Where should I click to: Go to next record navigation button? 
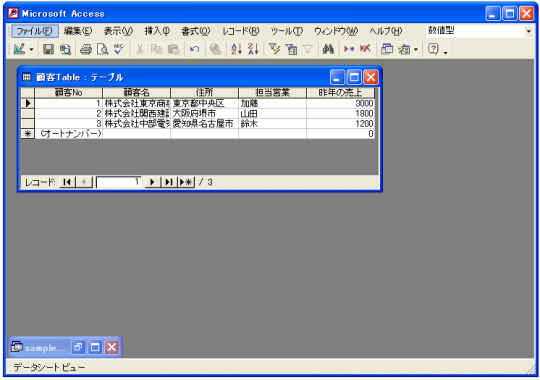[x=152, y=182]
